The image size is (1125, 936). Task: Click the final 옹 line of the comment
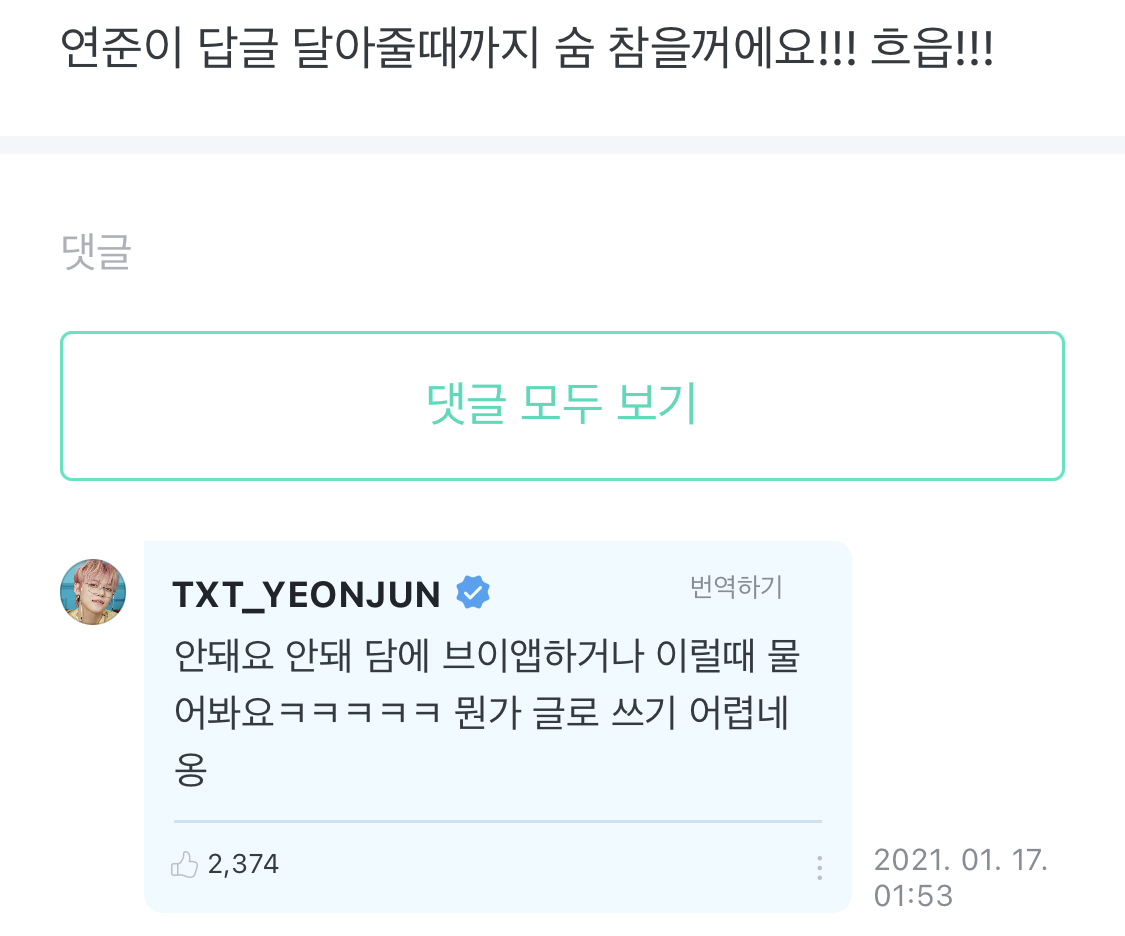tap(190, 770)
